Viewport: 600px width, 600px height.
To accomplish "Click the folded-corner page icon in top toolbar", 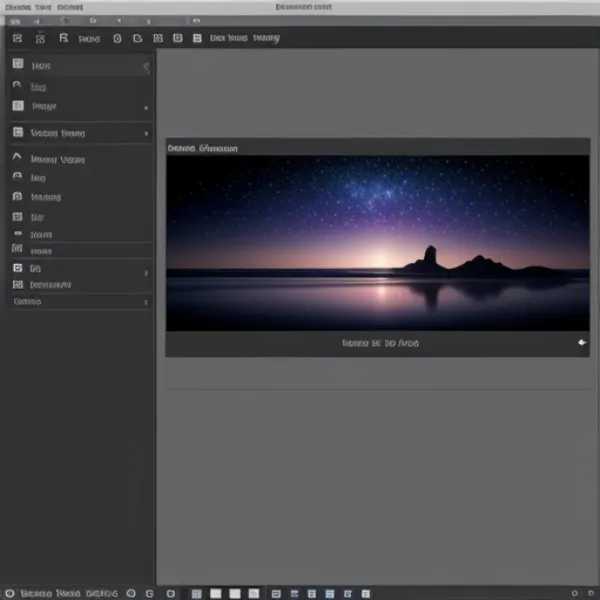I will pyautogui.click(x=137, y=38).
